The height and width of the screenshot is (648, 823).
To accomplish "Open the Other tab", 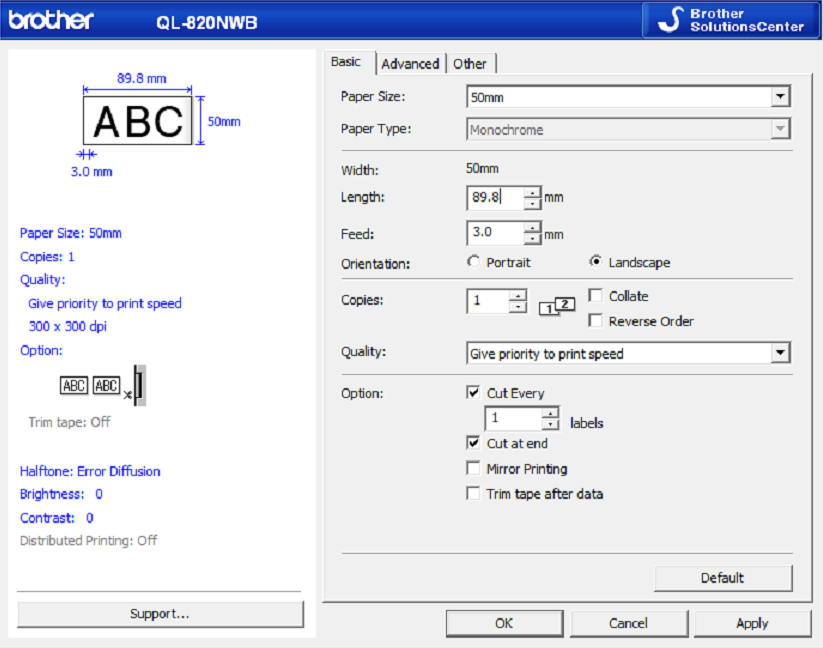I will coord(469,64).
